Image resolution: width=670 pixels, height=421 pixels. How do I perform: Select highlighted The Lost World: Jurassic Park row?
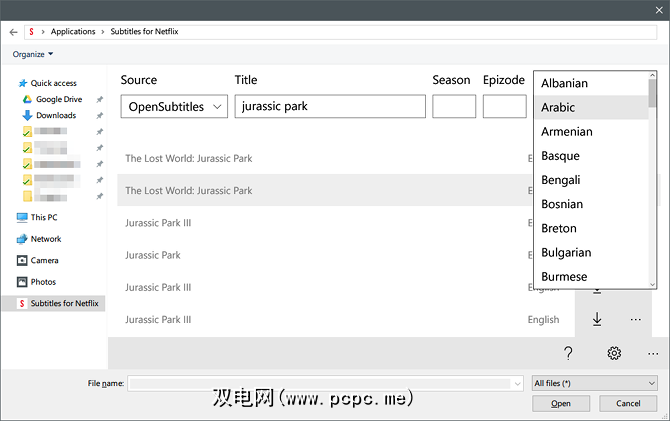[325, 190]
